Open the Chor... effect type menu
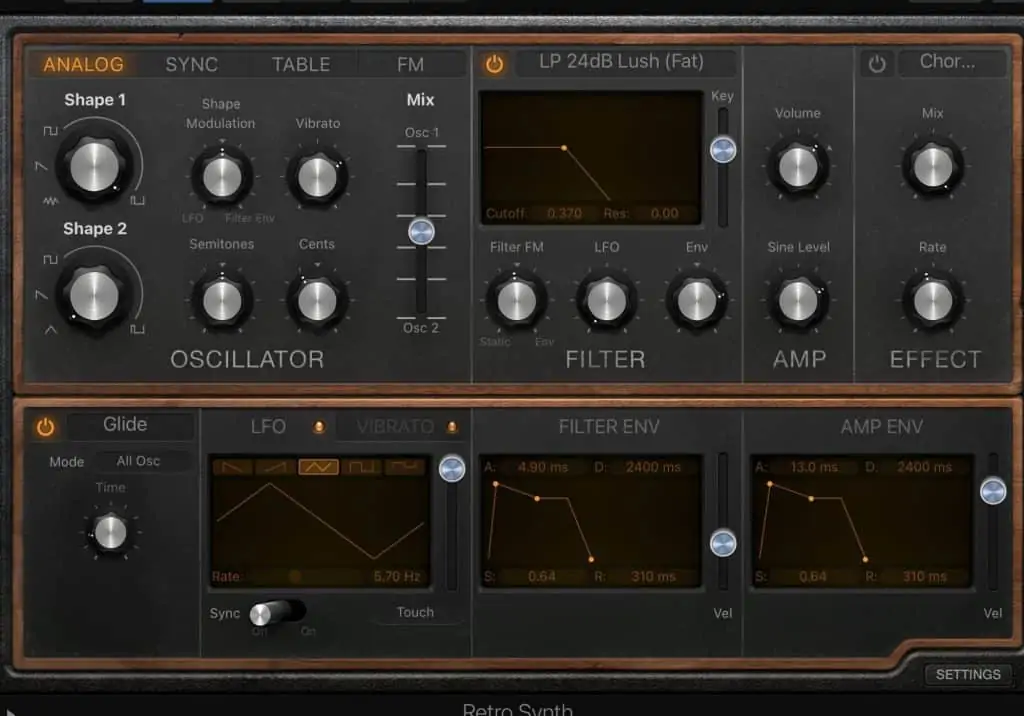Viewport: 1024px width, 716px height. (951, 62)
